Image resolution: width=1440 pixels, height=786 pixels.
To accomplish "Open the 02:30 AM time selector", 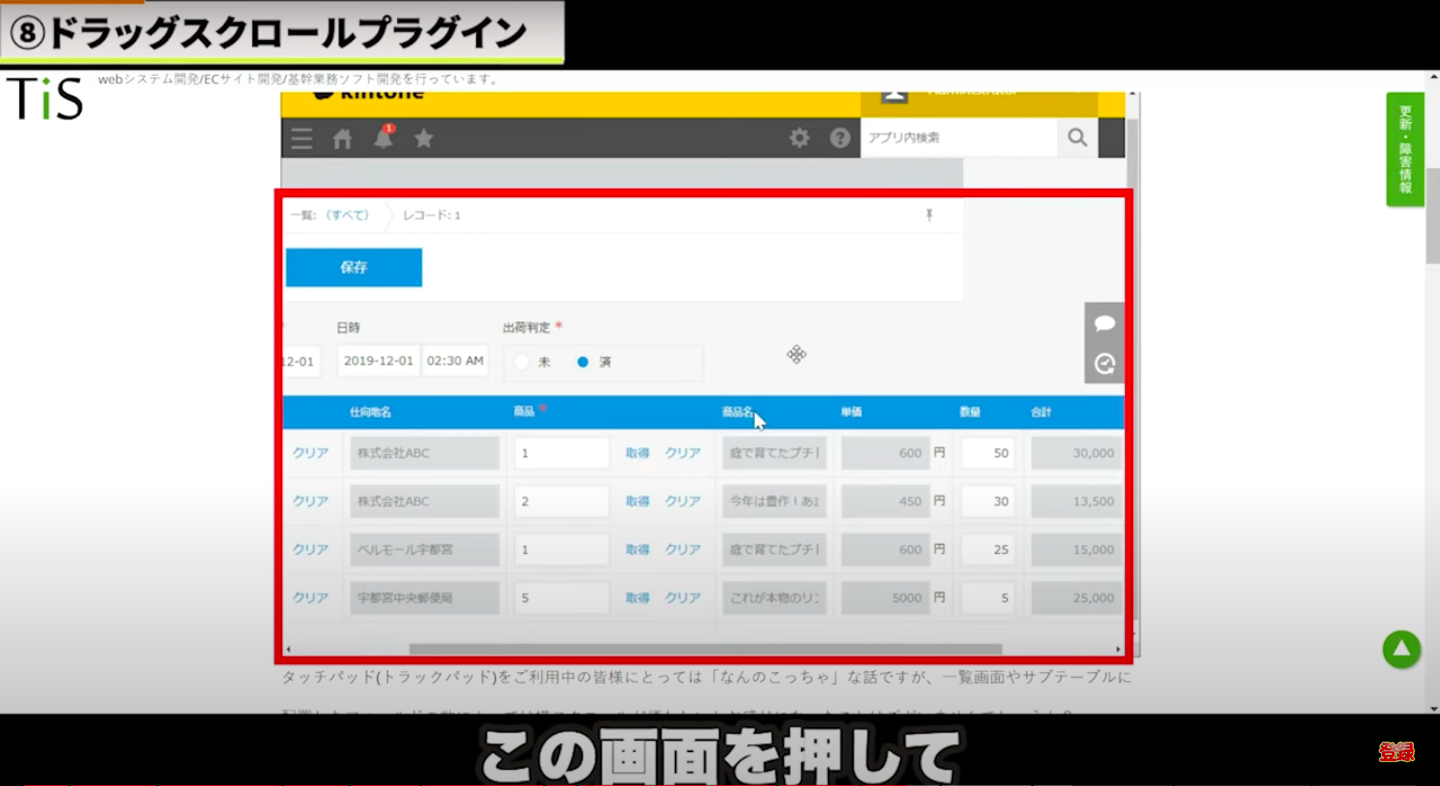I will pyautogui.click(x=455, y=361).
